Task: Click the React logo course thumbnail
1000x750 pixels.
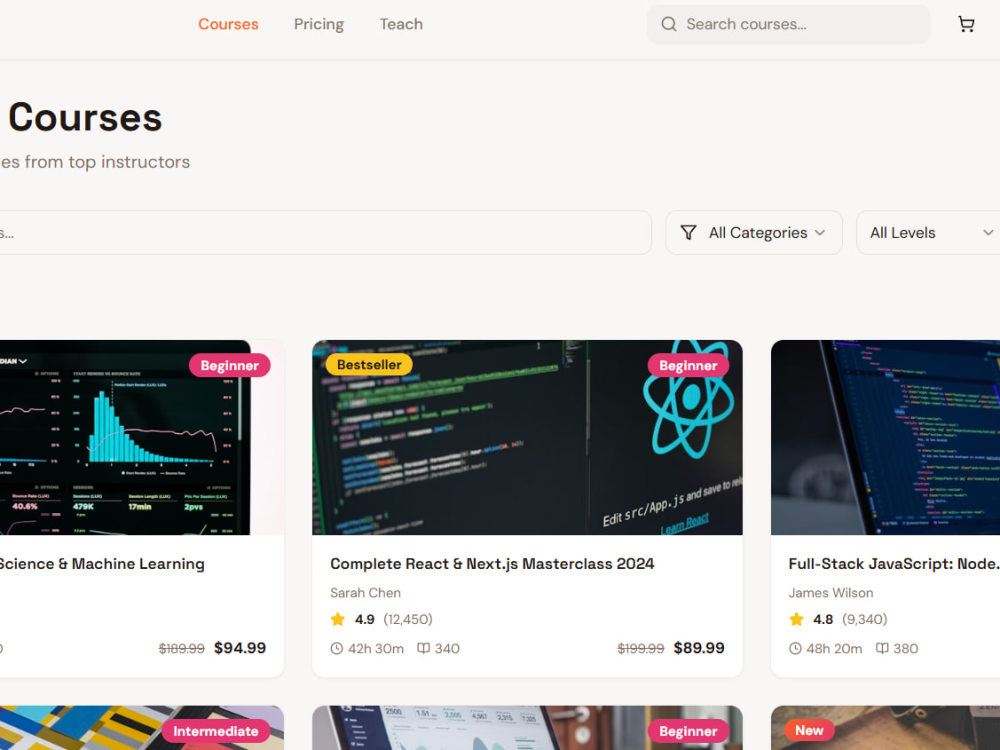Action: 527,438
